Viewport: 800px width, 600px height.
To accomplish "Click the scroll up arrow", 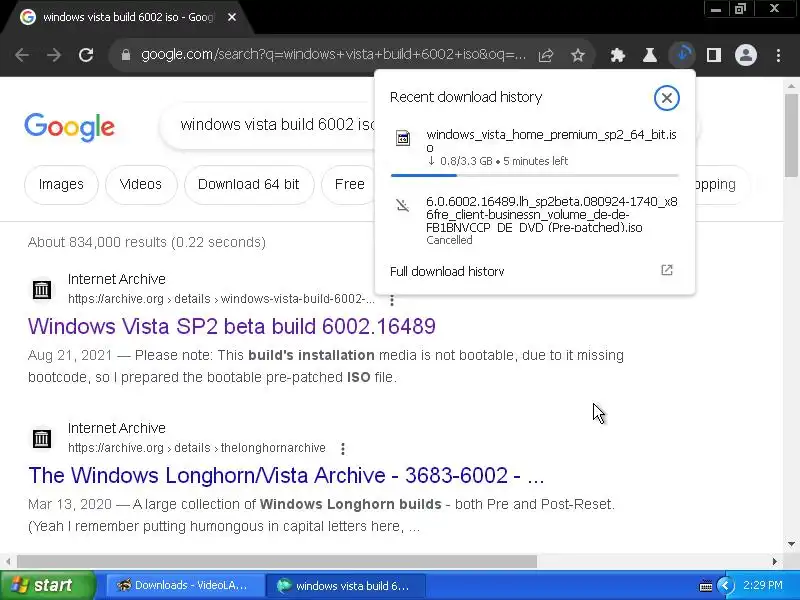I will (x=792, y=86).
